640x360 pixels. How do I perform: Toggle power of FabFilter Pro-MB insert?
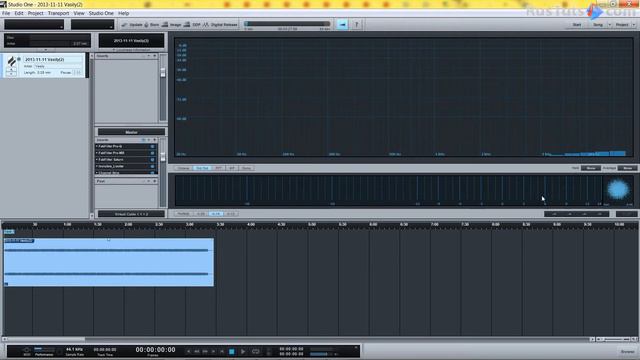152,153
